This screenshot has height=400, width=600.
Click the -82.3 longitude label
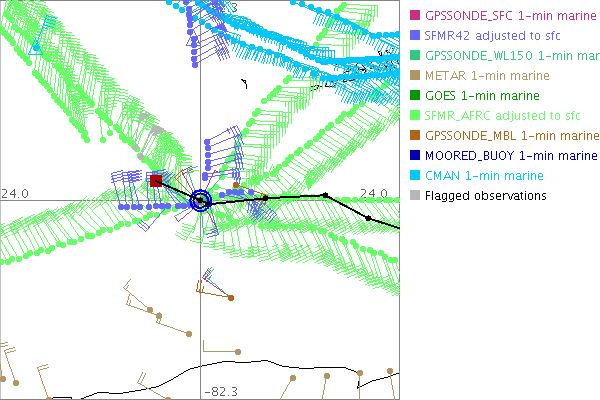click(x=219, y=392)
